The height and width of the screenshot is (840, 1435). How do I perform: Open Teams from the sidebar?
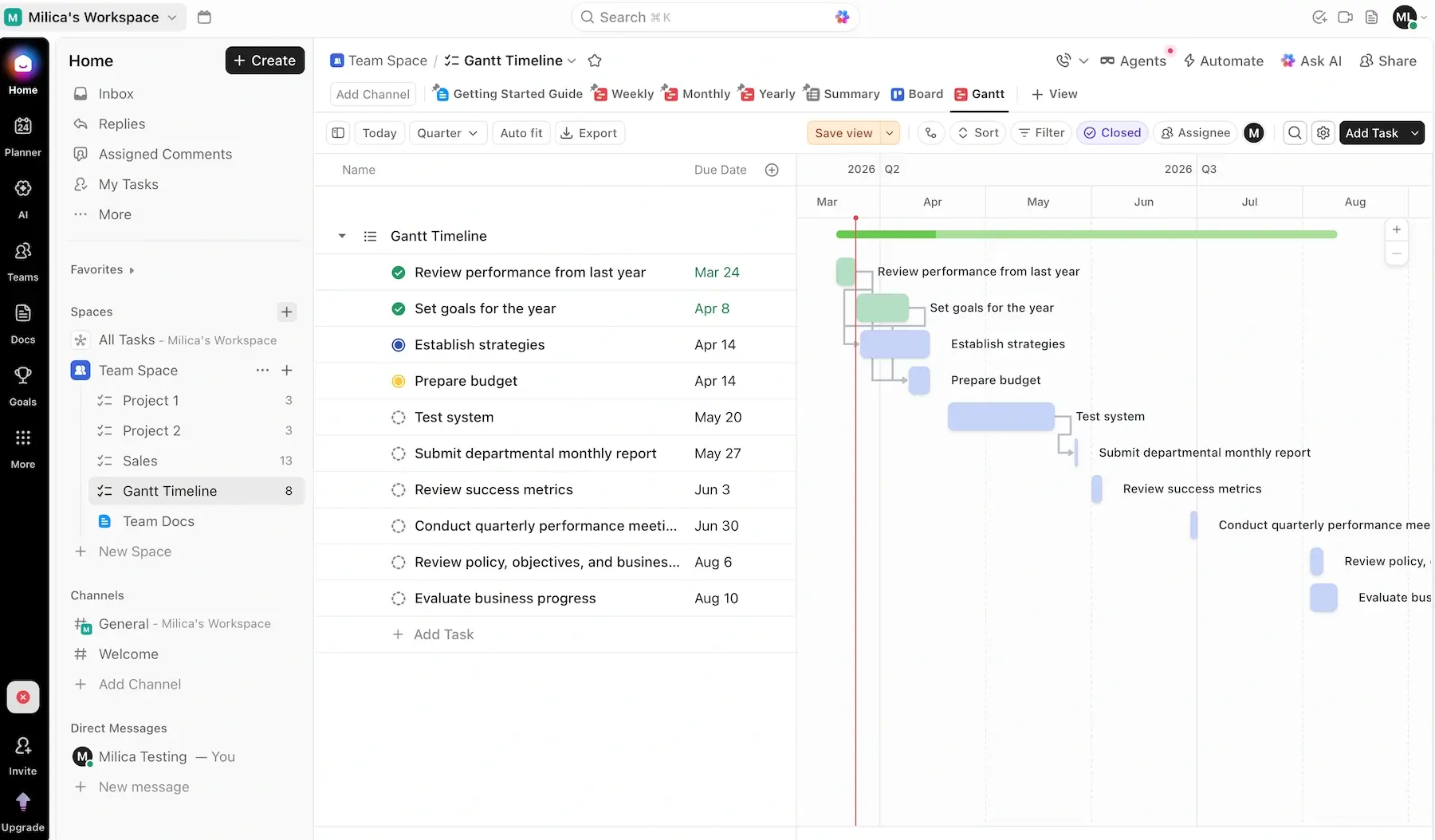click(x=22, y=260)
